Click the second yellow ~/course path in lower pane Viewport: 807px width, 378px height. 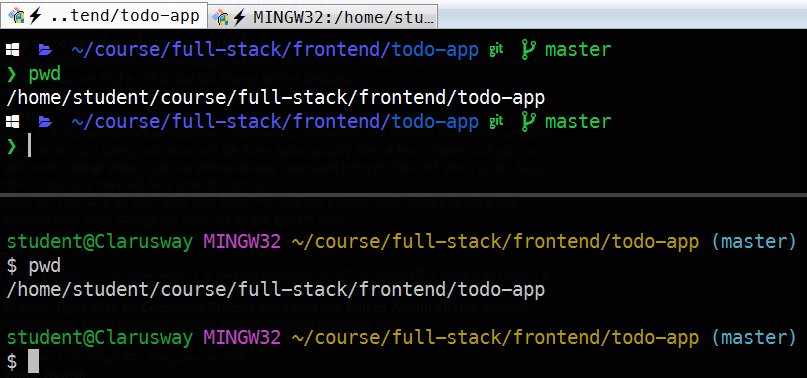495,338
